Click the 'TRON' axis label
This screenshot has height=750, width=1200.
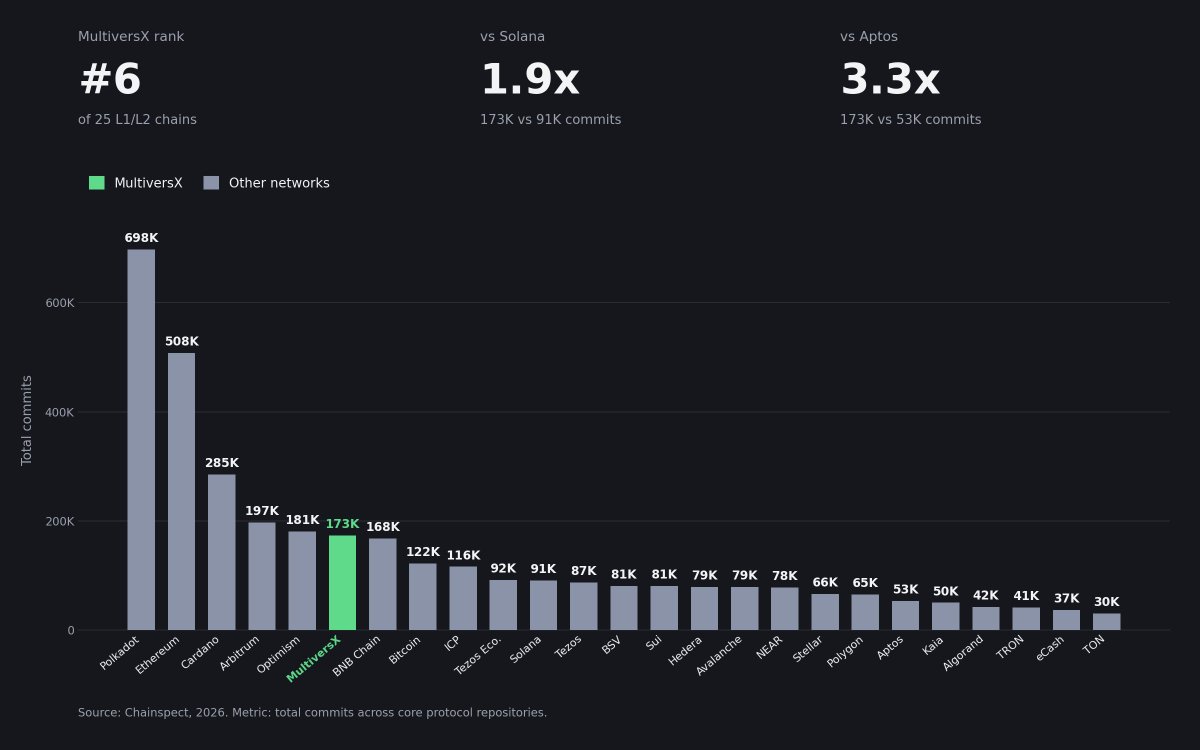pos(1011,647)
